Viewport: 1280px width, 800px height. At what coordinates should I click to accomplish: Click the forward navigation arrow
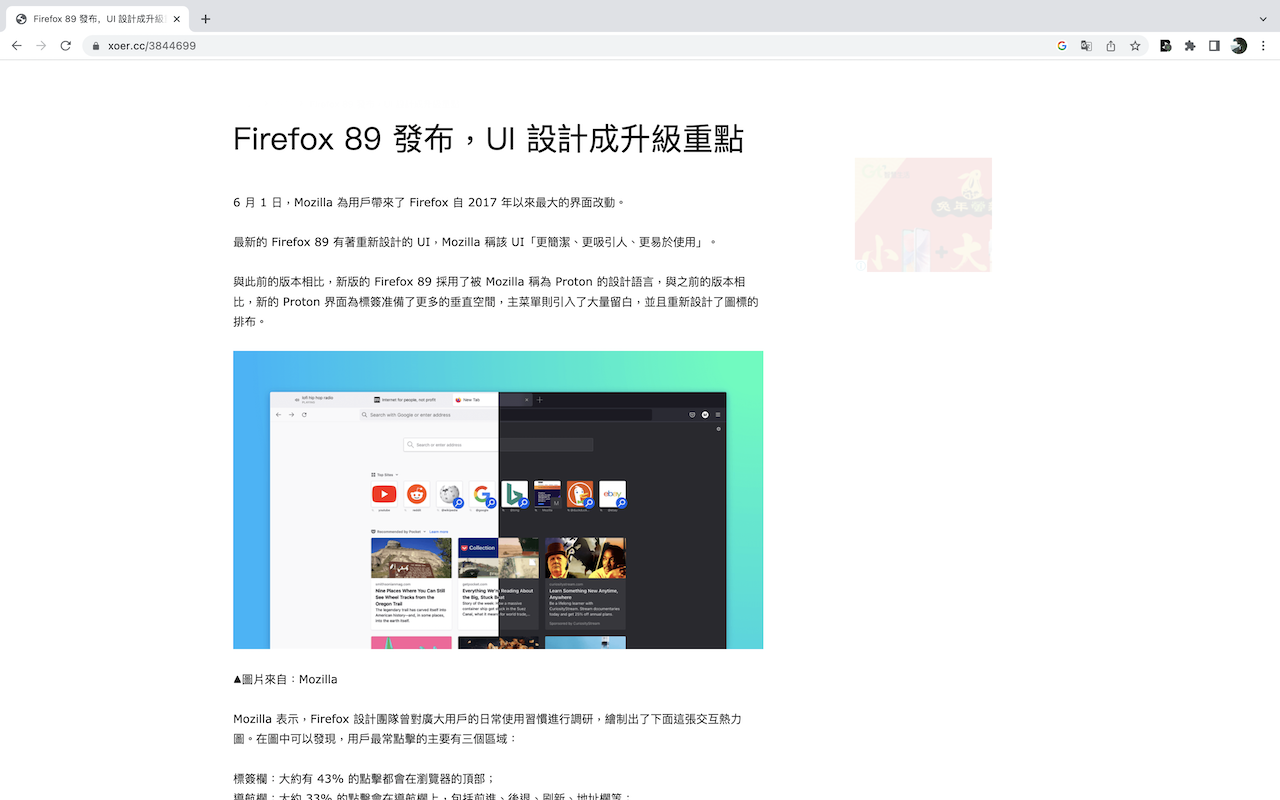click(40, 45)
